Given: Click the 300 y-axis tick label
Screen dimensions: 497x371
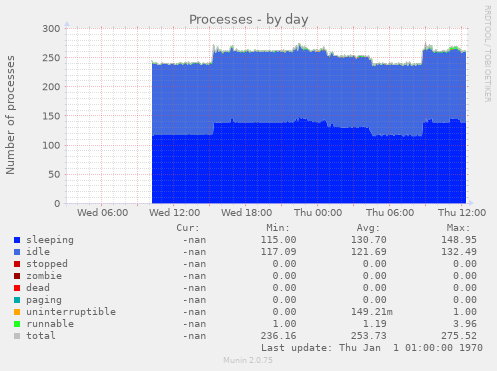Looking at the screenshot, I should pyautogui.click(x=51, y=29).
